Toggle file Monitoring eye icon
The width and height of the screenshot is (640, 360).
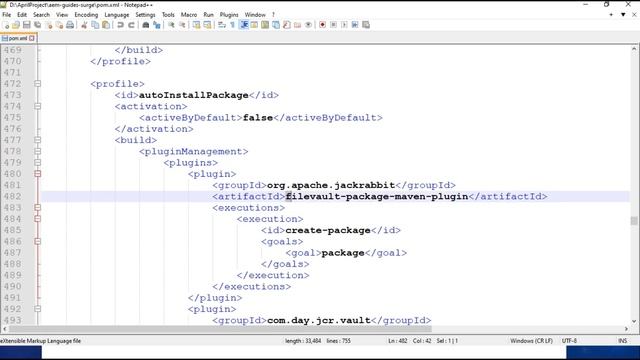click(308, 25)
